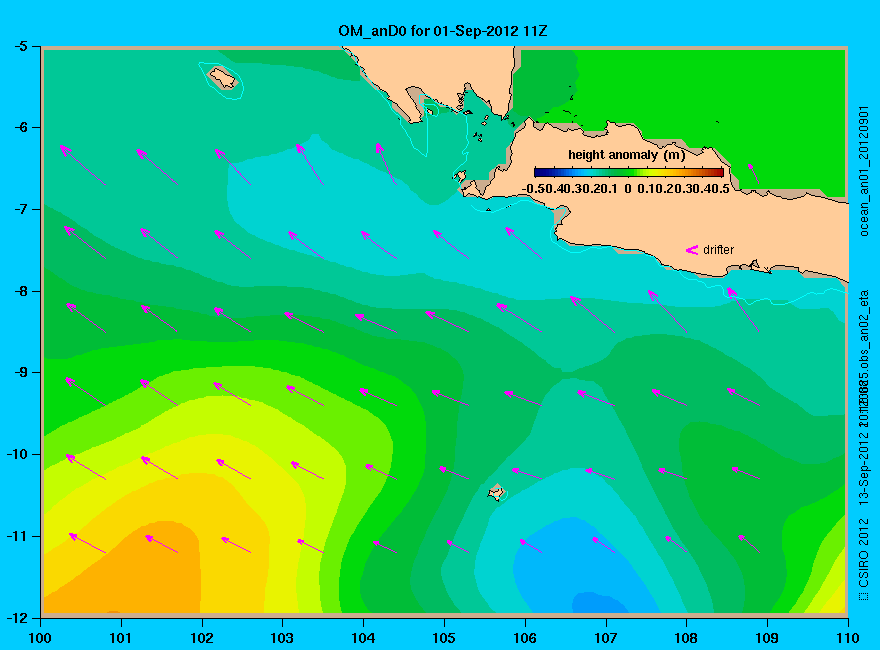Click the x-axis label "109"

[767, 638]
